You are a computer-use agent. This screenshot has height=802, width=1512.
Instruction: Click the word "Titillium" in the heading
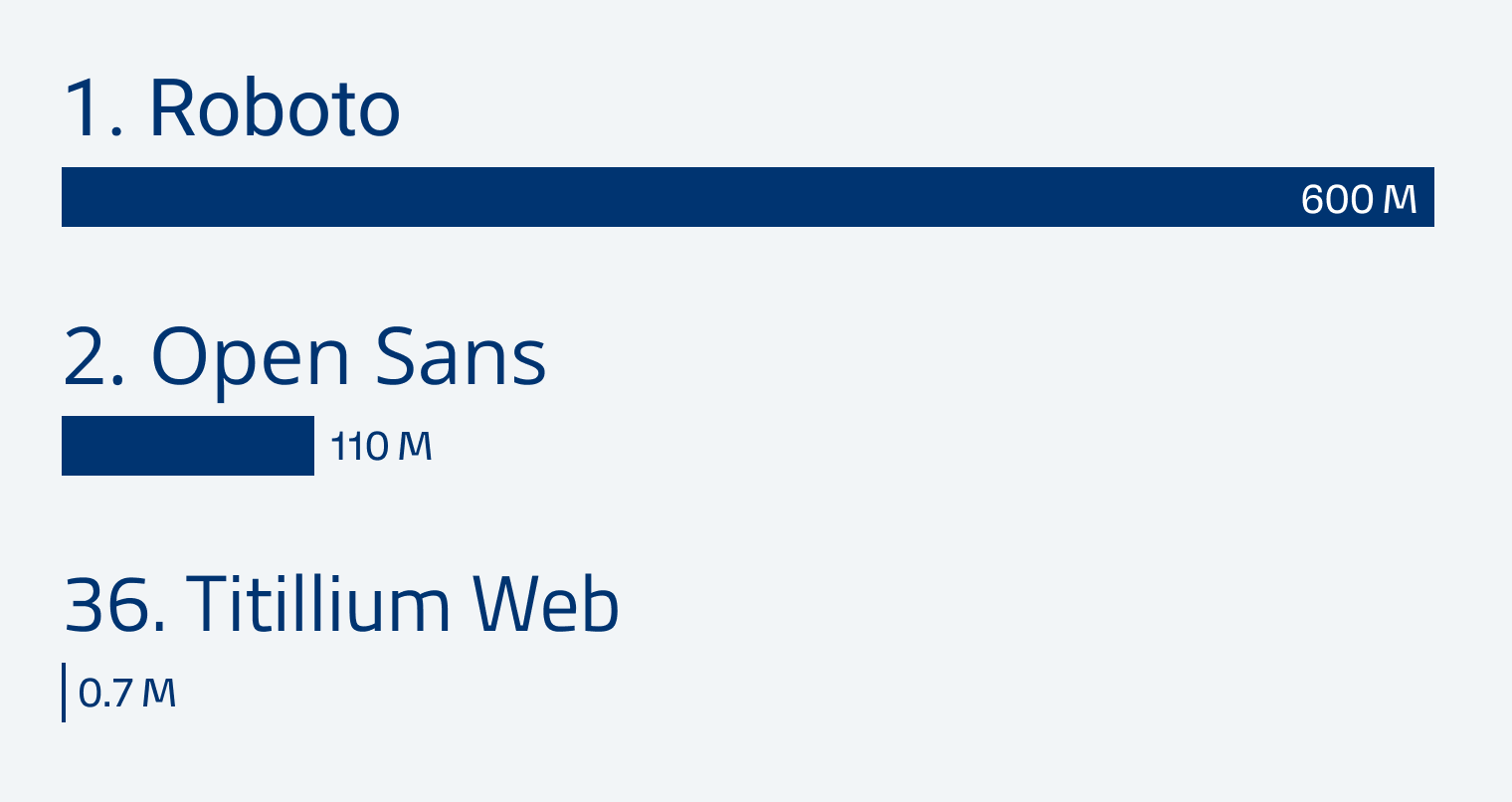click(318, 604)
